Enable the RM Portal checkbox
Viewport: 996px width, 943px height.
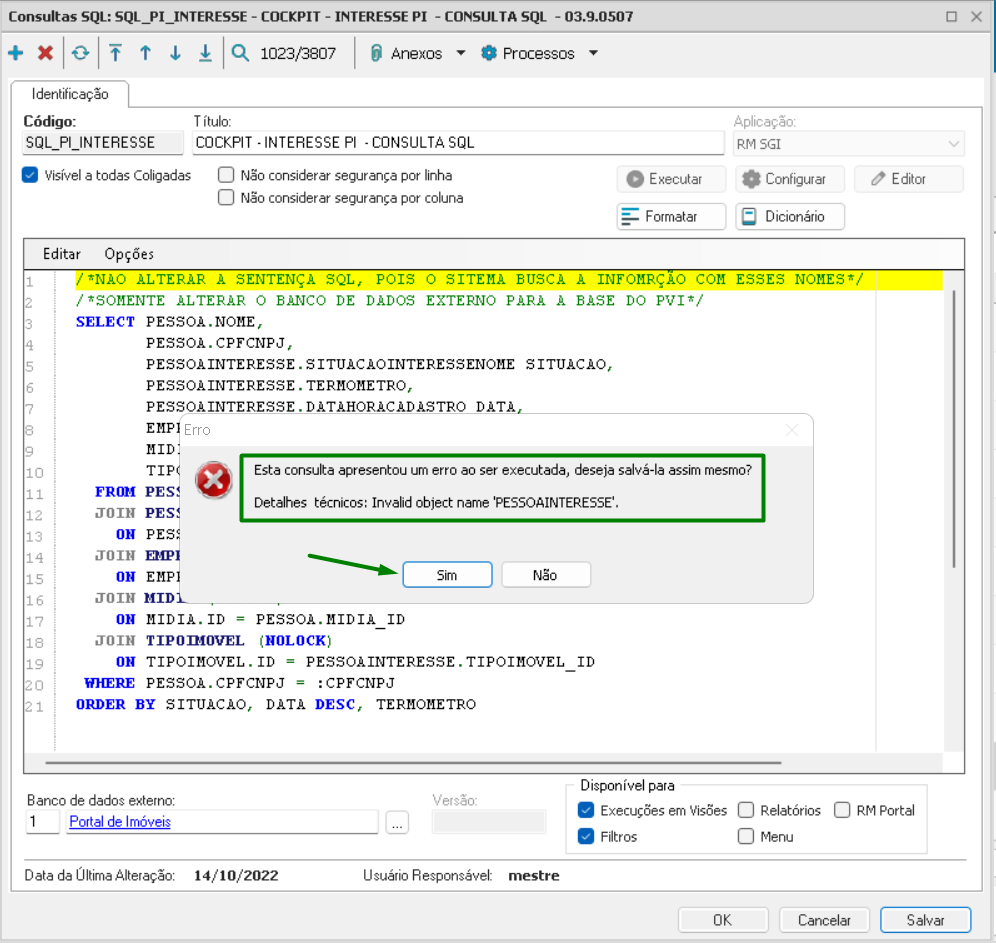pyautogui.click(x=842, y=810)
